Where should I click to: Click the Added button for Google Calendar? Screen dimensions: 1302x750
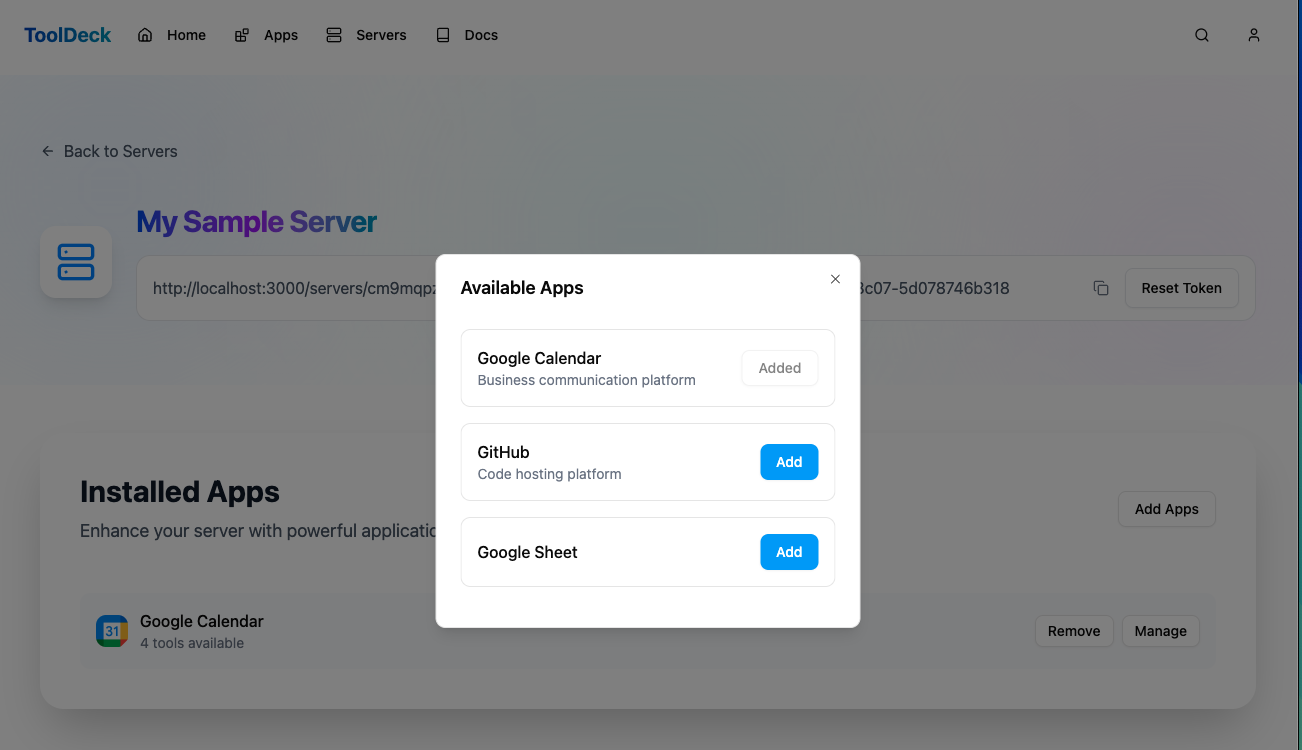779,368
